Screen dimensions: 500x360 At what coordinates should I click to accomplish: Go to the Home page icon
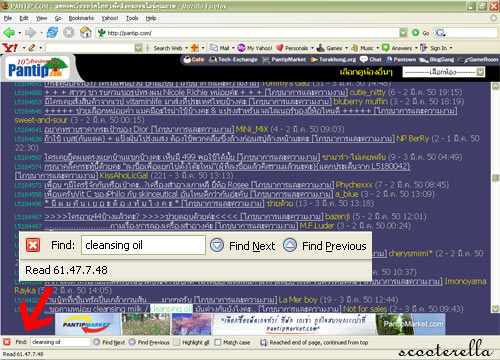(x=85, y=32)
